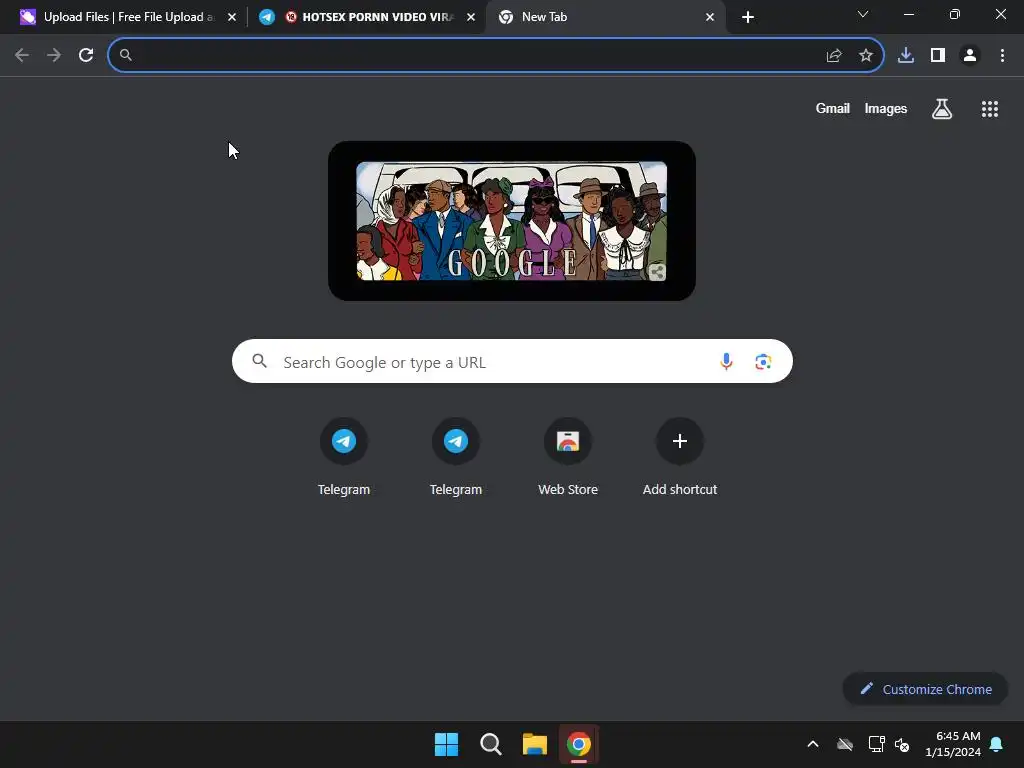Screen dimensions: 1024x768
Task: Close the New Tab tab
Action: 710,17
